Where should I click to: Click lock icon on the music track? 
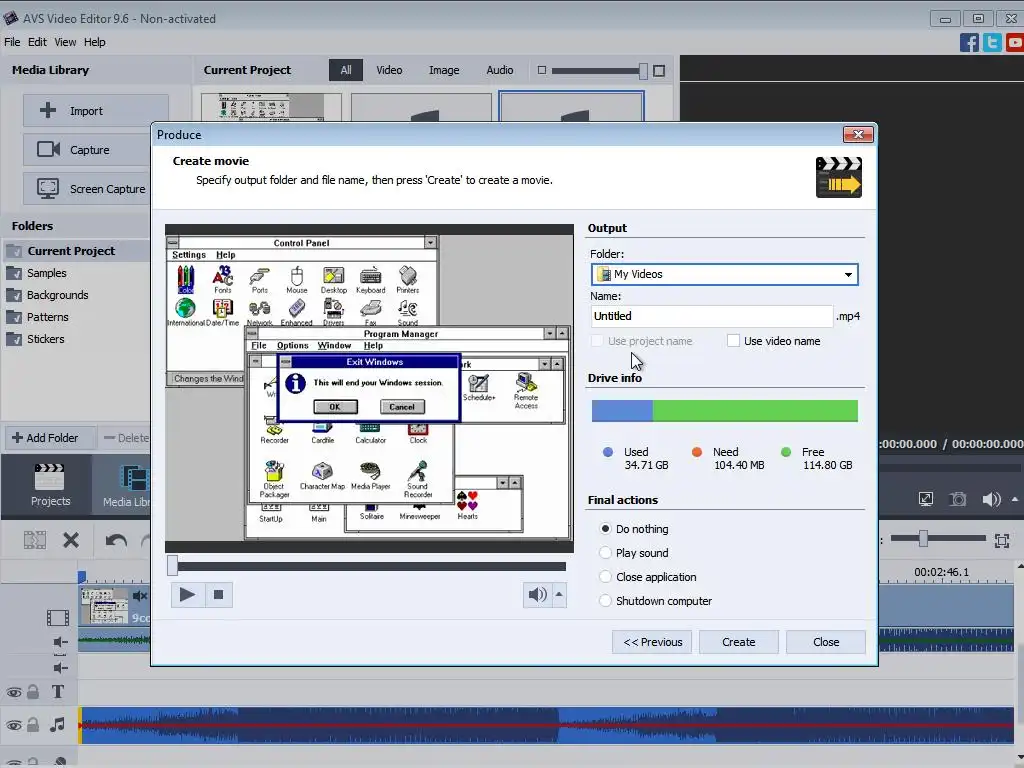pos(33,724)
